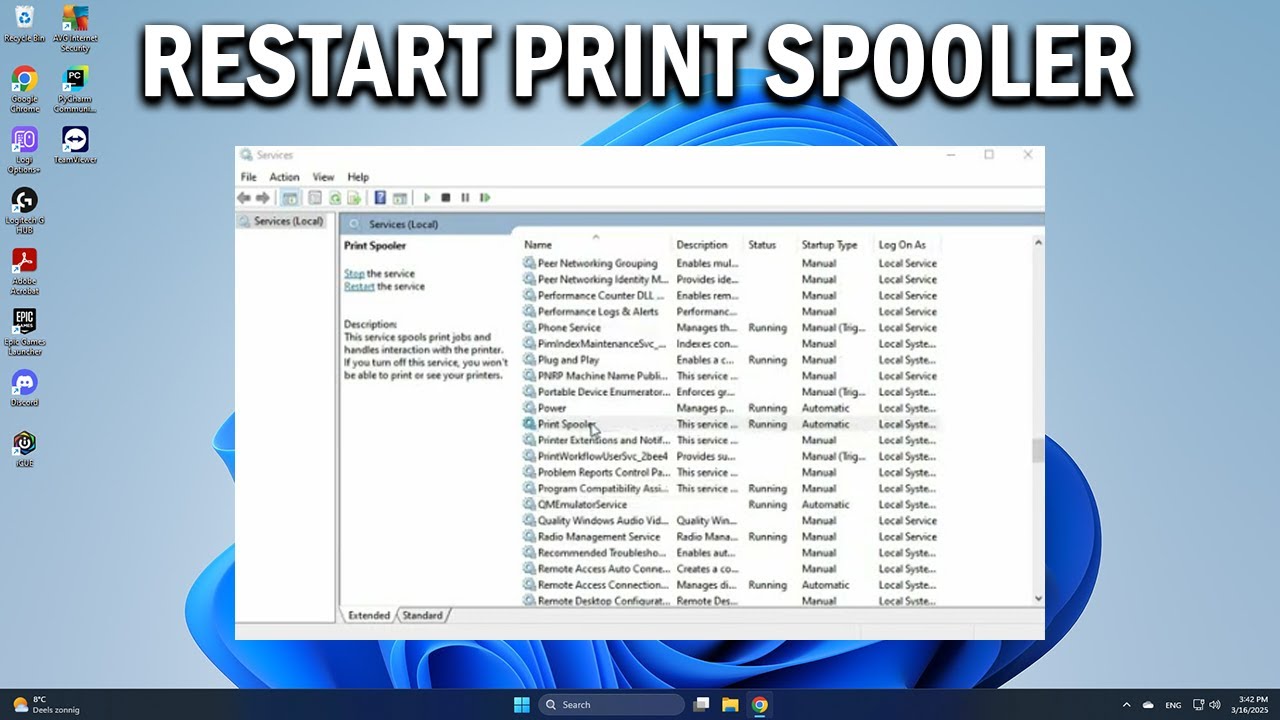
Task: Click the Pause Service toolbar icon
Action: [465, 198]
